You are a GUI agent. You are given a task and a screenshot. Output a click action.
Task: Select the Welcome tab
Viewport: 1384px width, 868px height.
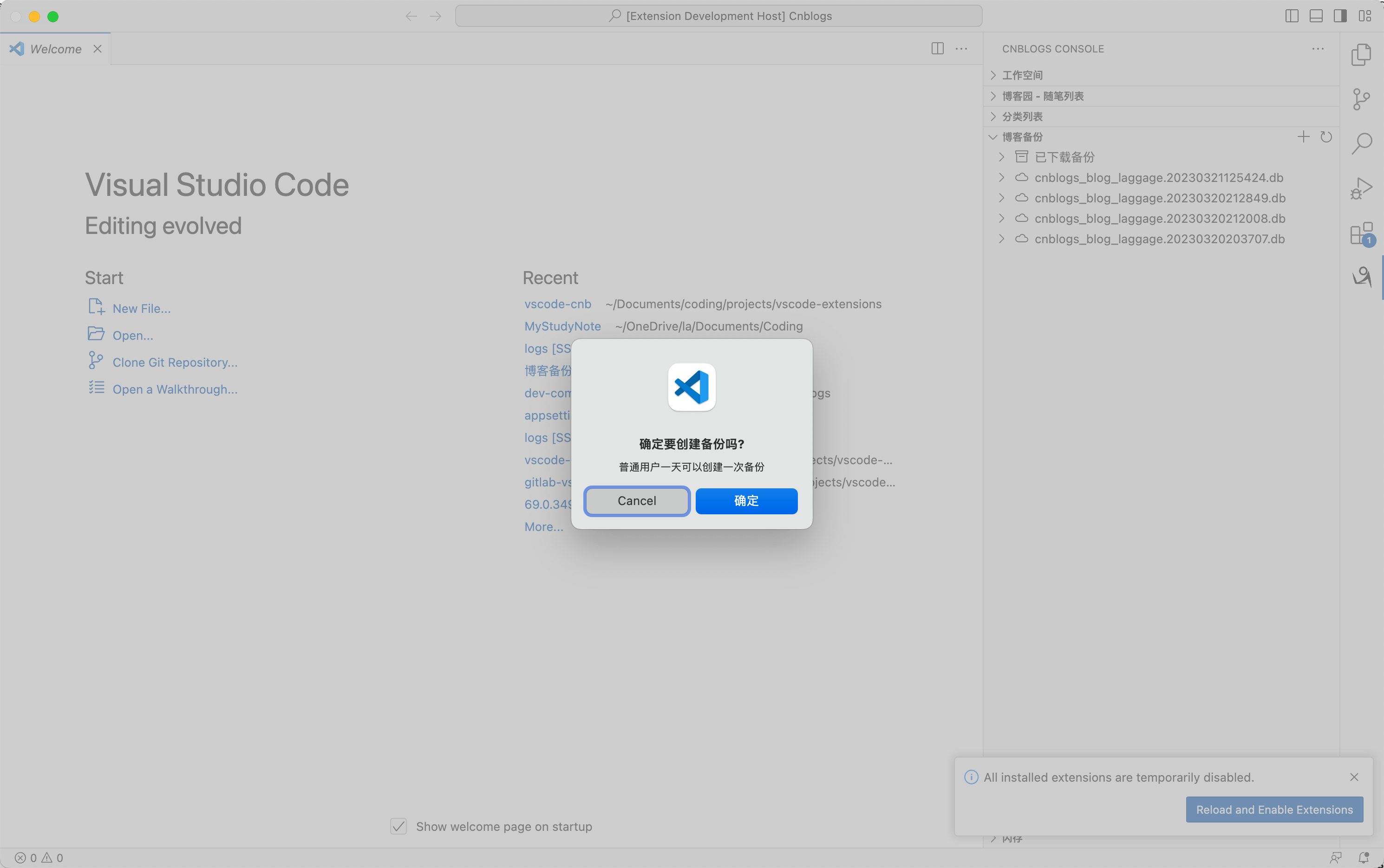pyautogui.click(x=55, y=49)
